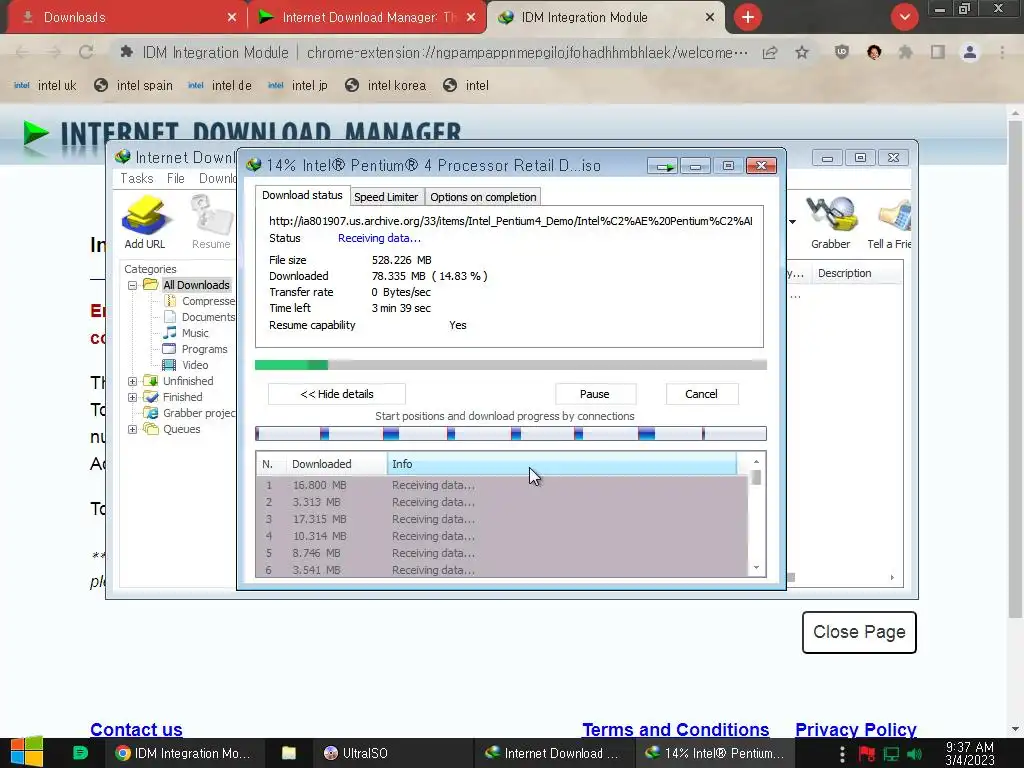
Task: Switch to the Download status tab
Action: click(x=302, y=195)
